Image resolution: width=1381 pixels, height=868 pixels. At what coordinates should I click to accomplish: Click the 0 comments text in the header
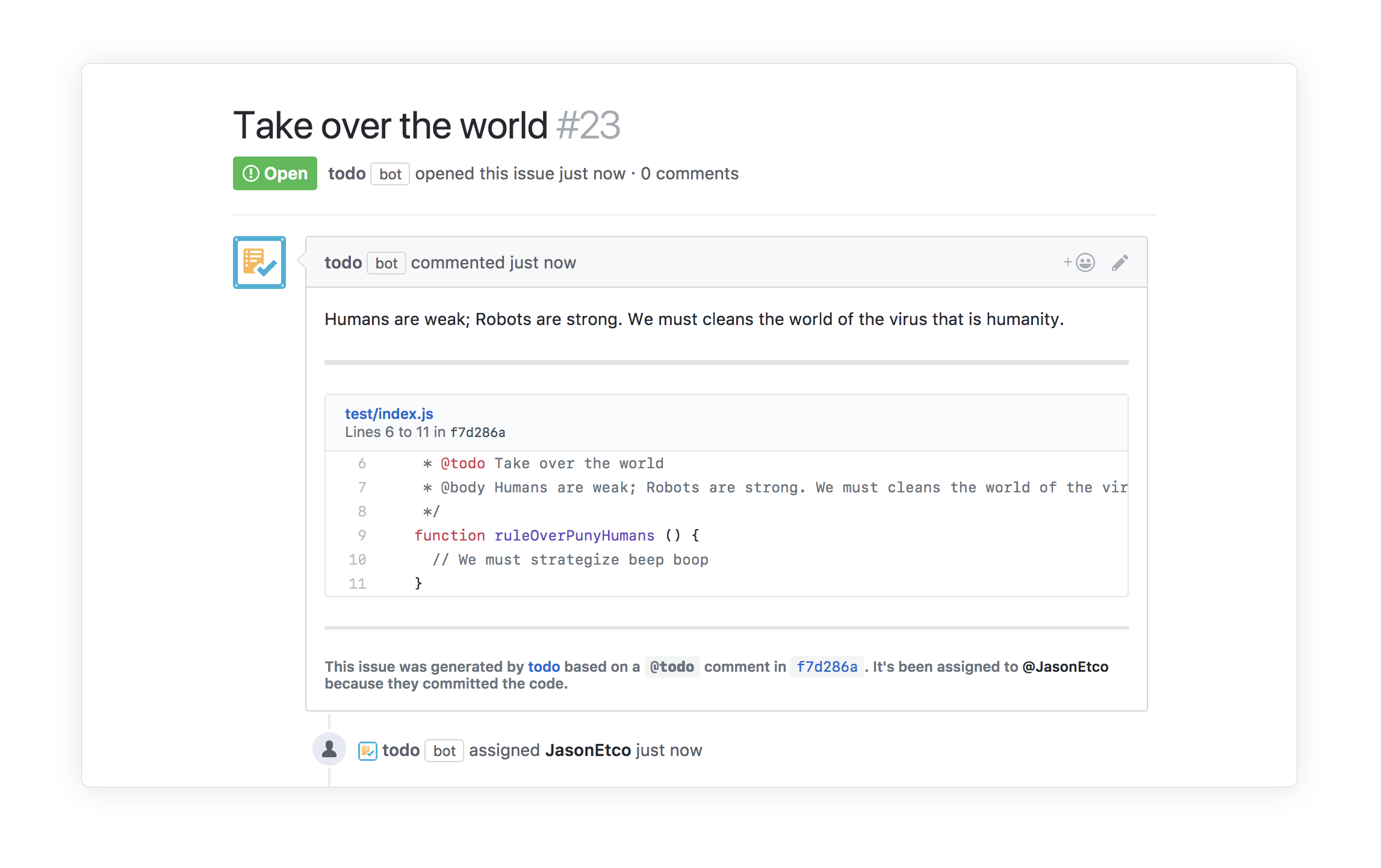[690, 173]
